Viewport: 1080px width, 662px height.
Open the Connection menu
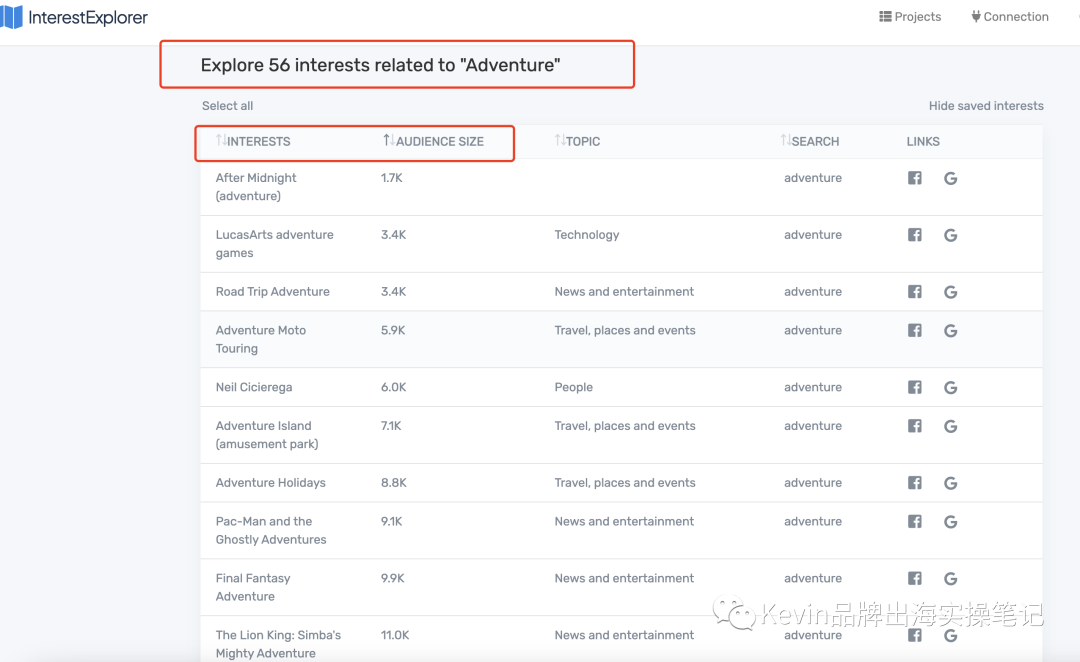click(1010, 17)
